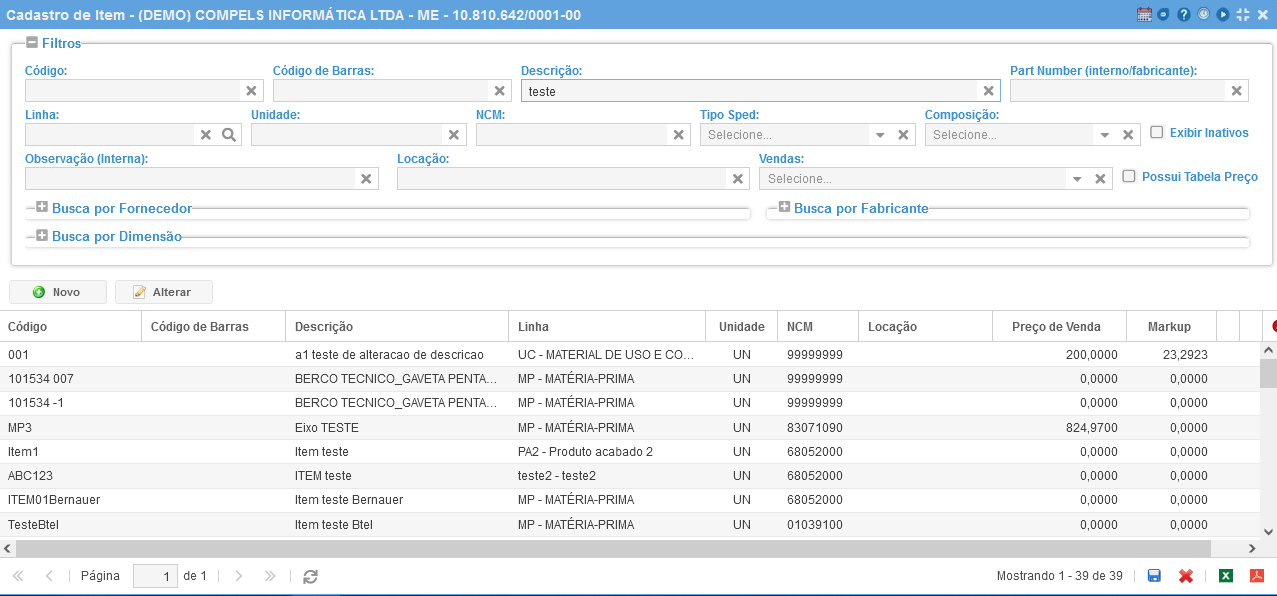Sort by Código de Barras column header
The height and width of the screenshot is (596, 1277).
[213, 327]
